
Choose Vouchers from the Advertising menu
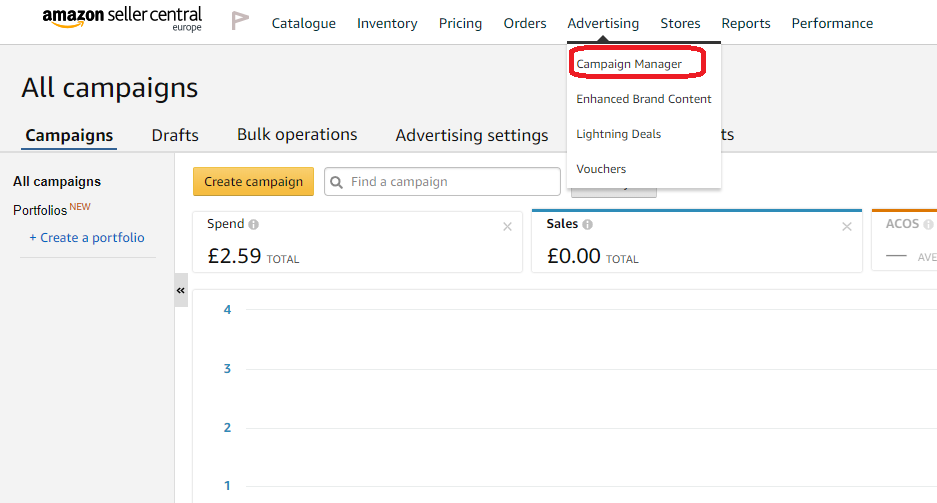pyautogui.click(x=601, y=169)
